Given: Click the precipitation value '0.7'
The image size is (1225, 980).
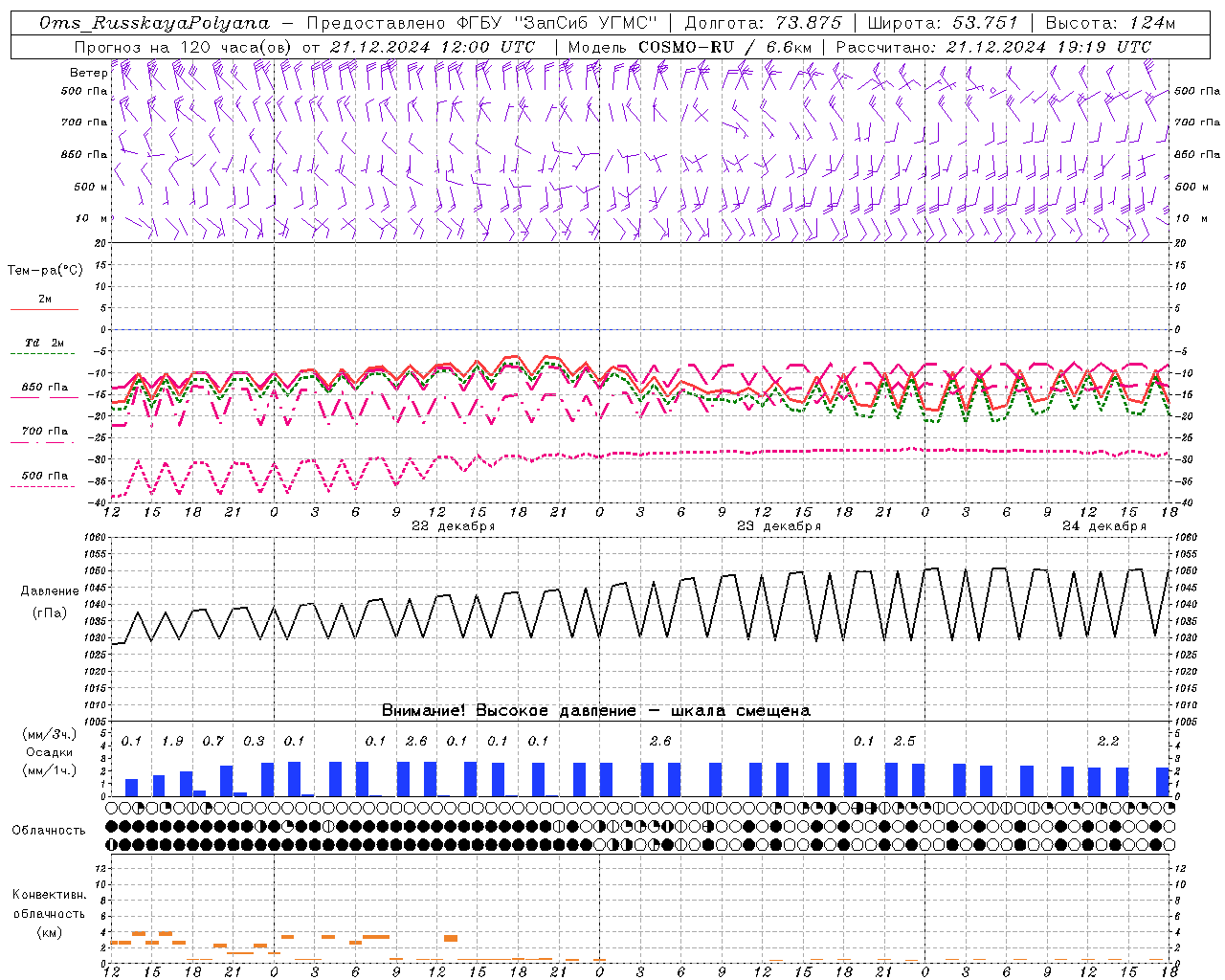Looking at the screenshot, I should [x=212, y=742].
